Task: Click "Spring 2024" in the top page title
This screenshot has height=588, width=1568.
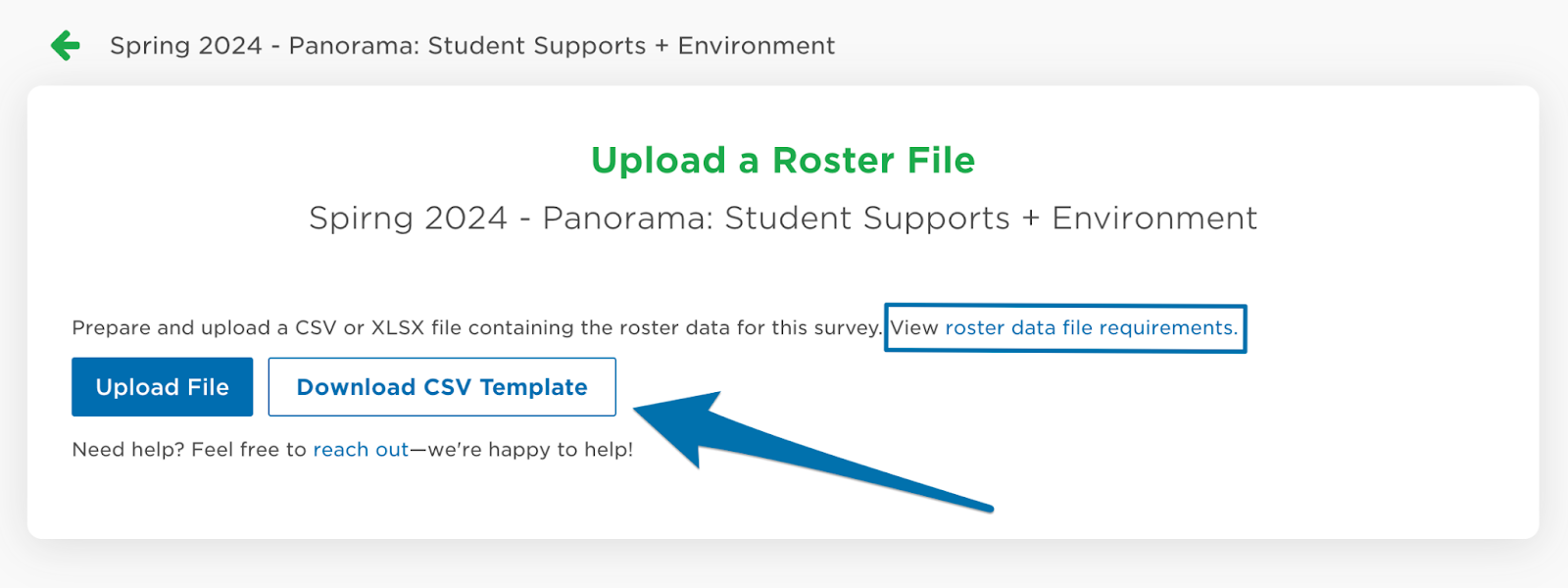Action: pyautogui.click(x=186, y=46)
